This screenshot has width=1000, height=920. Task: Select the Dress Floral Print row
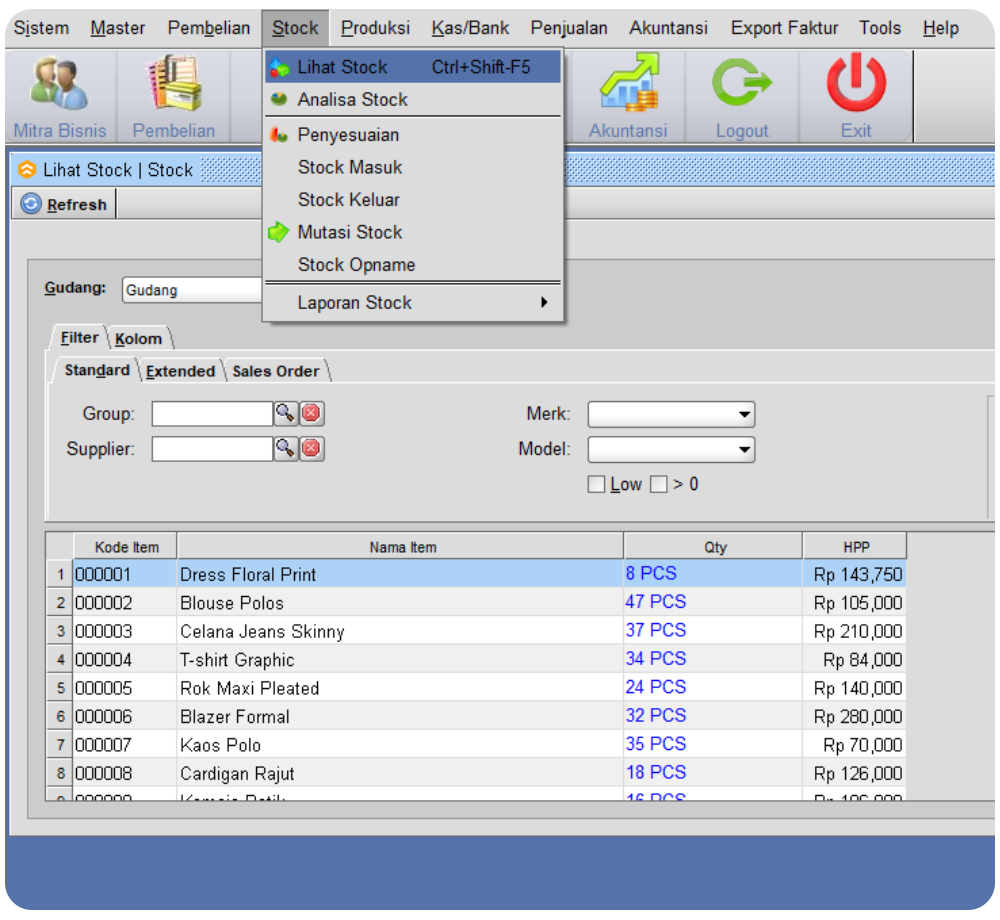point(476,574)
